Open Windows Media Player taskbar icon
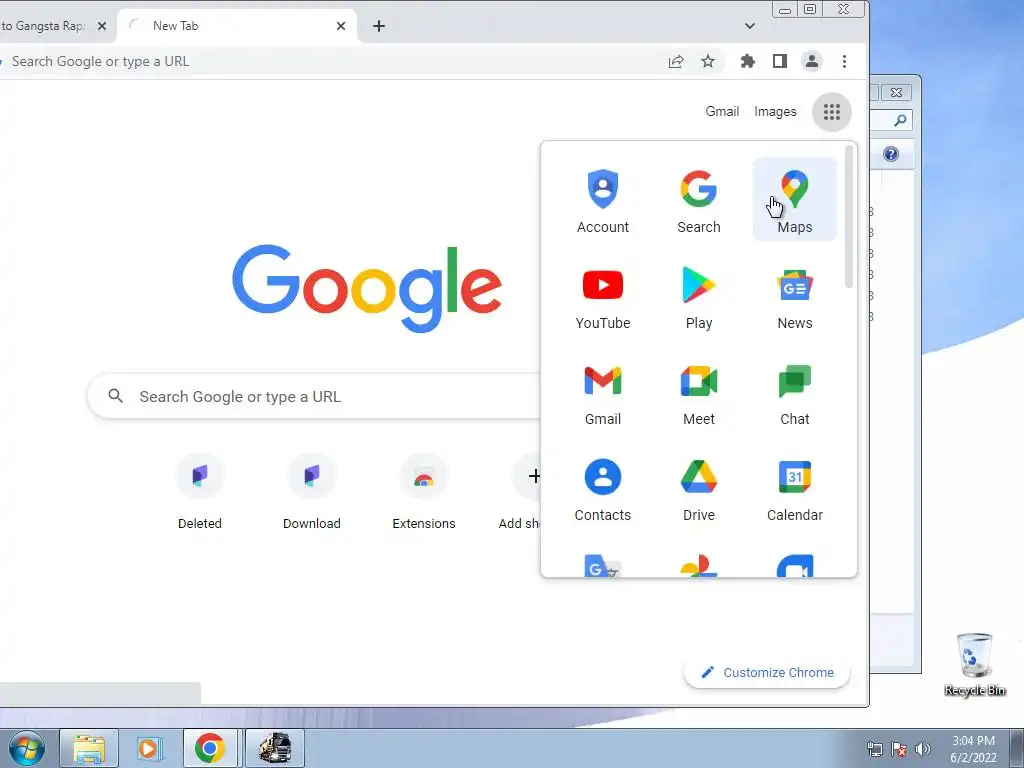This screenshot has height=768, width=1024. click(149, 748)
